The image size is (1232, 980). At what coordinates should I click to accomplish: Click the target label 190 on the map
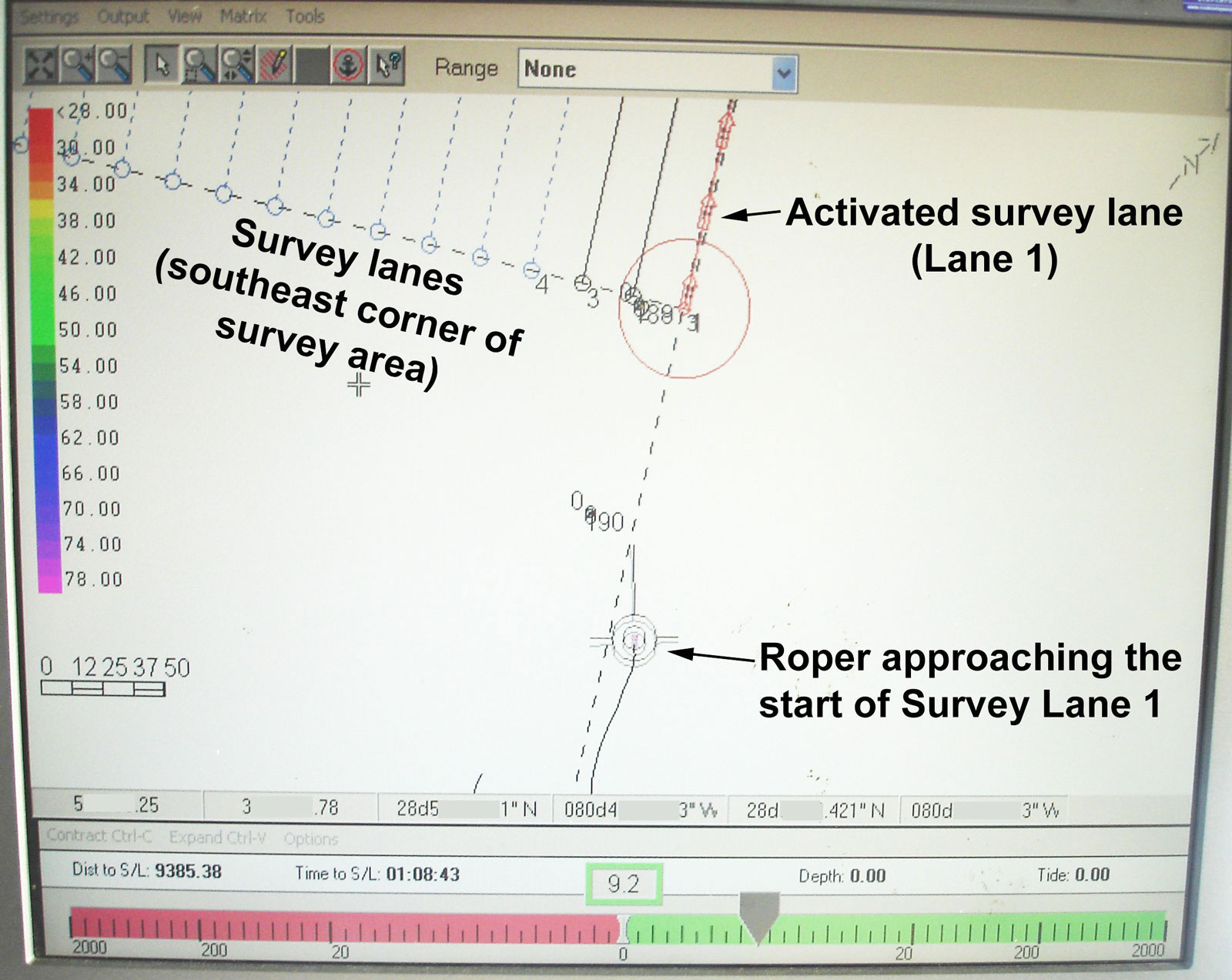click(x=605, y=522)
